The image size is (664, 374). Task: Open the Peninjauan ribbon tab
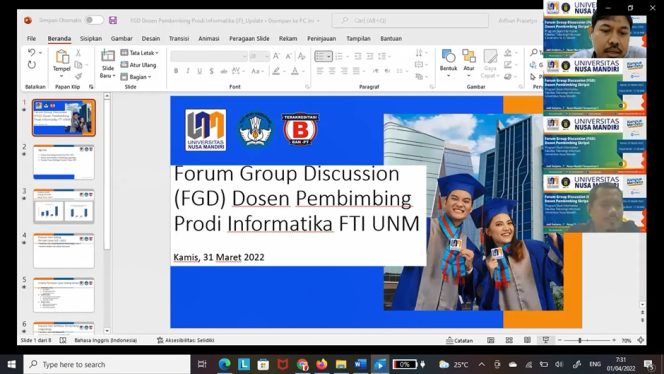pos(321,39)
